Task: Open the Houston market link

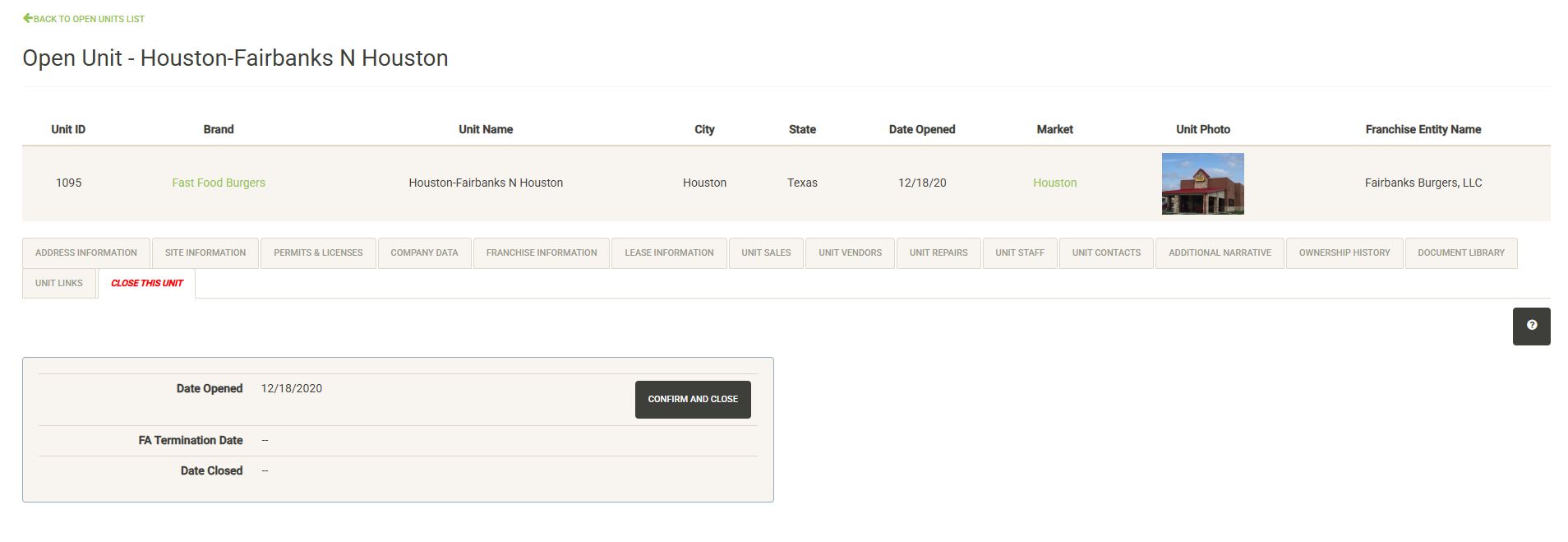Action: tap(1054, 183)
